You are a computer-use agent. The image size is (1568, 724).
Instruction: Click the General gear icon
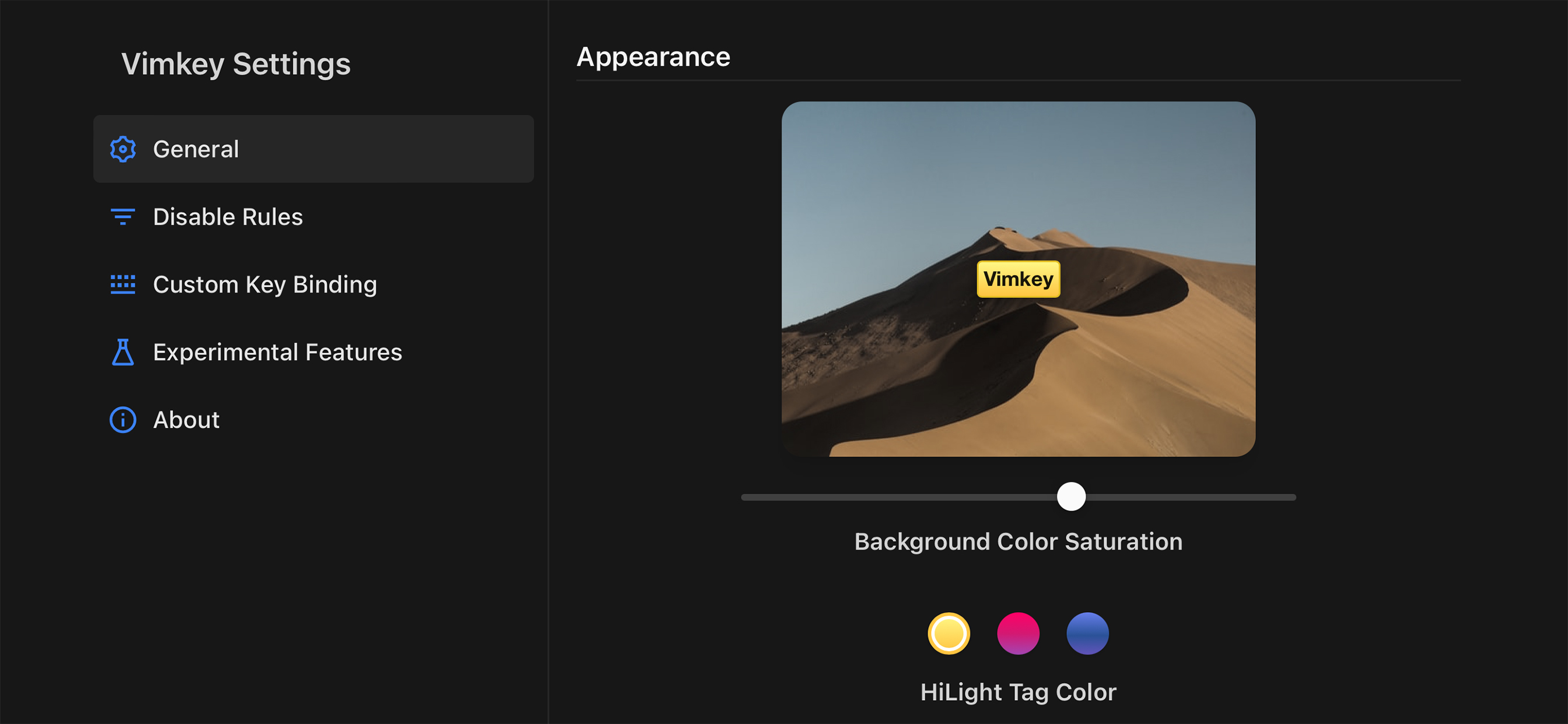point(123,149)
